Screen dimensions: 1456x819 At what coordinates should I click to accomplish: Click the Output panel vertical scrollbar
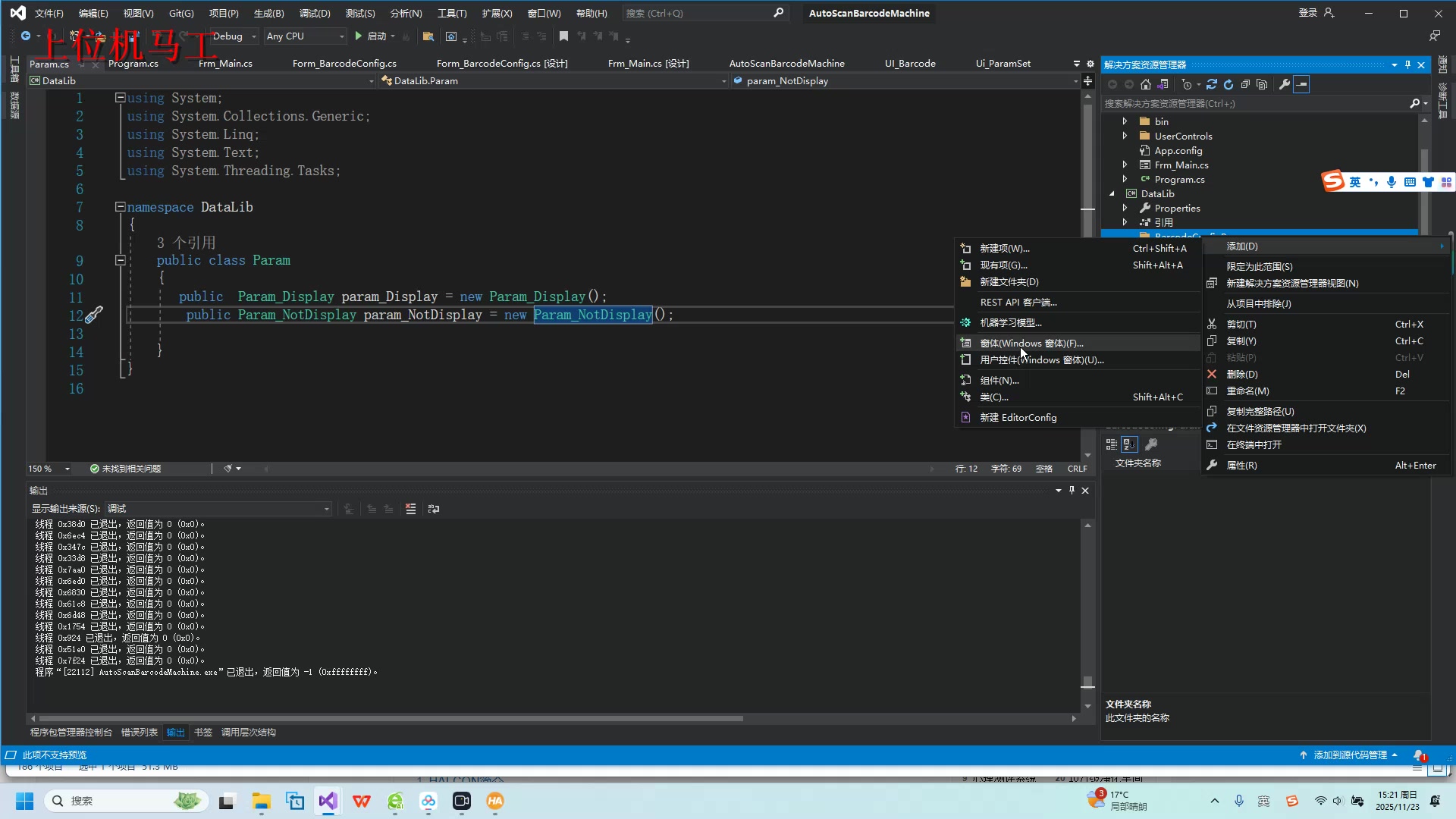[1087, 614]
